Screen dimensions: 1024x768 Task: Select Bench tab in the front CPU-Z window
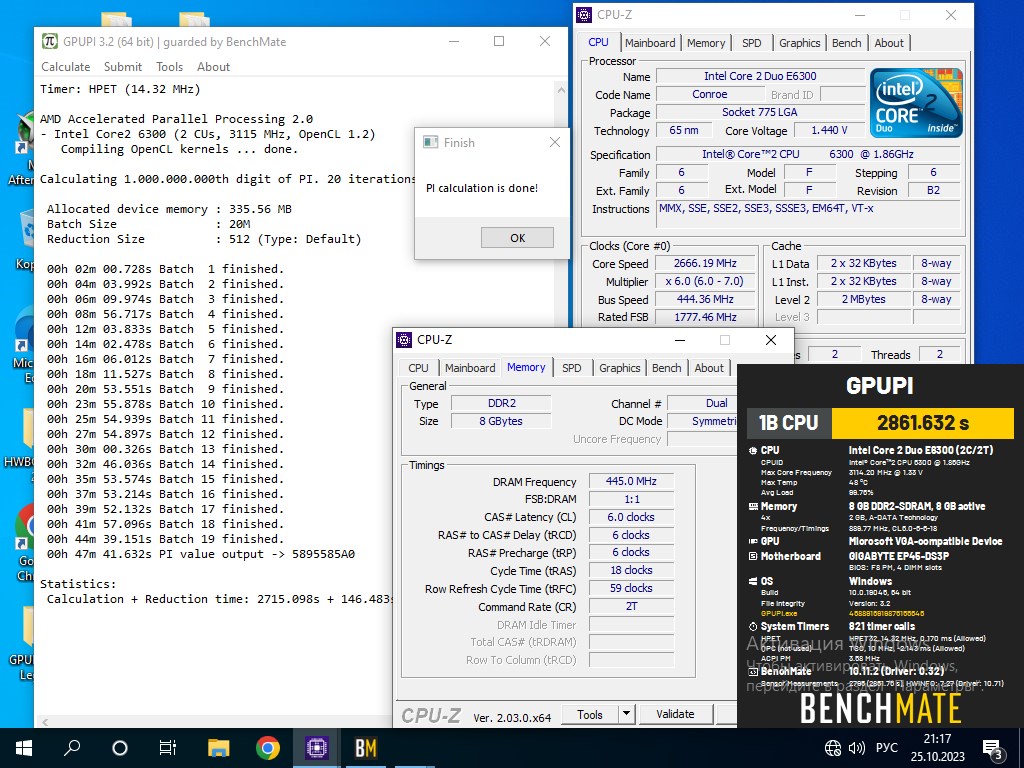point(666,368)
